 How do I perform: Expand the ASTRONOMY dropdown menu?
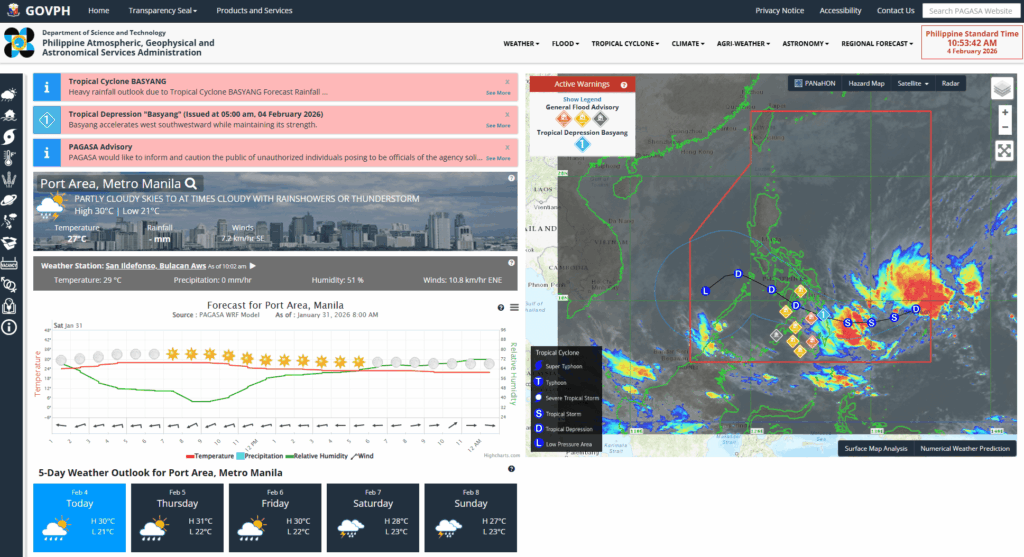click(805, 44)
